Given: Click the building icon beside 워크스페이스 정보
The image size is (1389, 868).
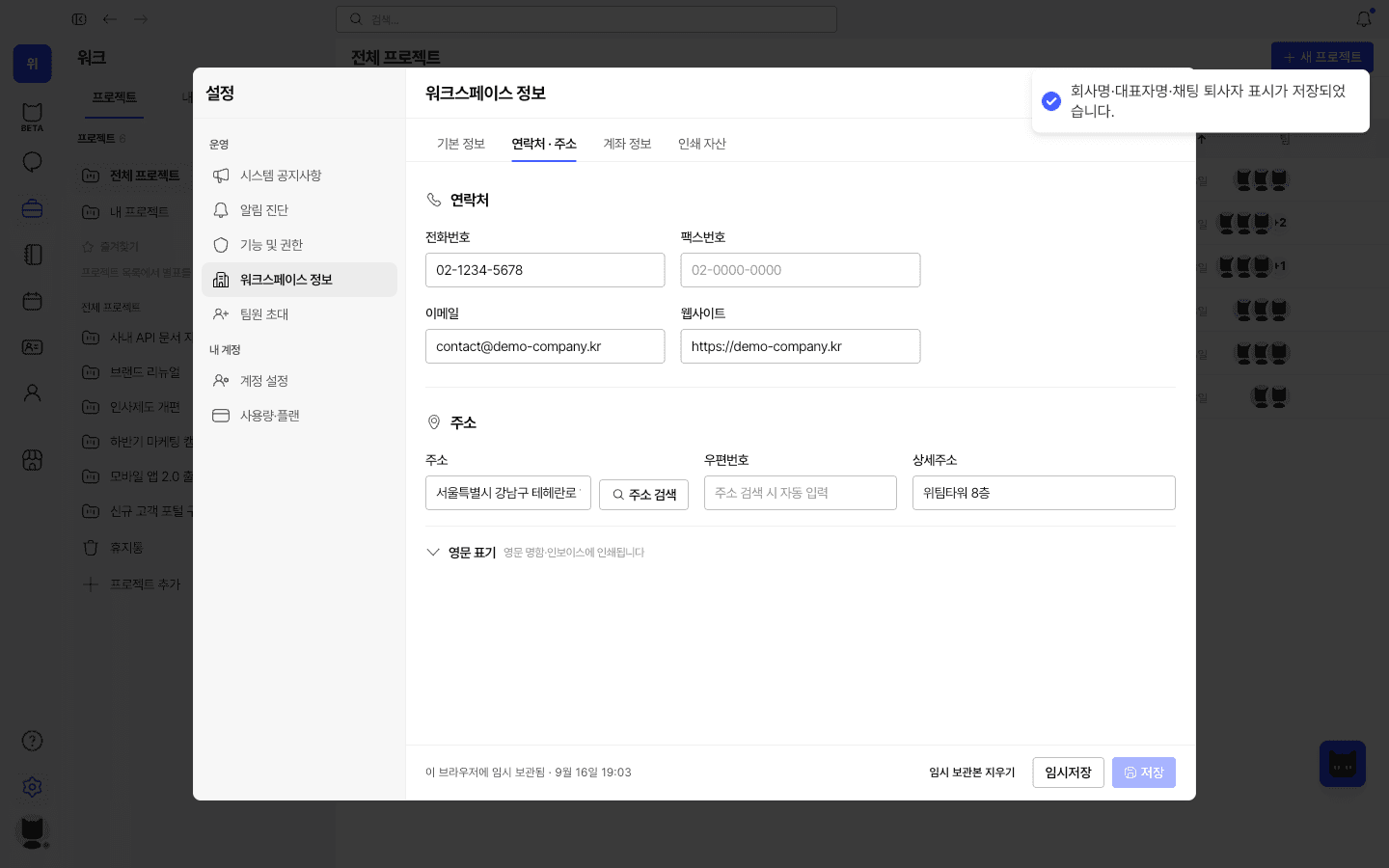Looking at the screenshot, I should pyautogui.click(x=221, y=280).
